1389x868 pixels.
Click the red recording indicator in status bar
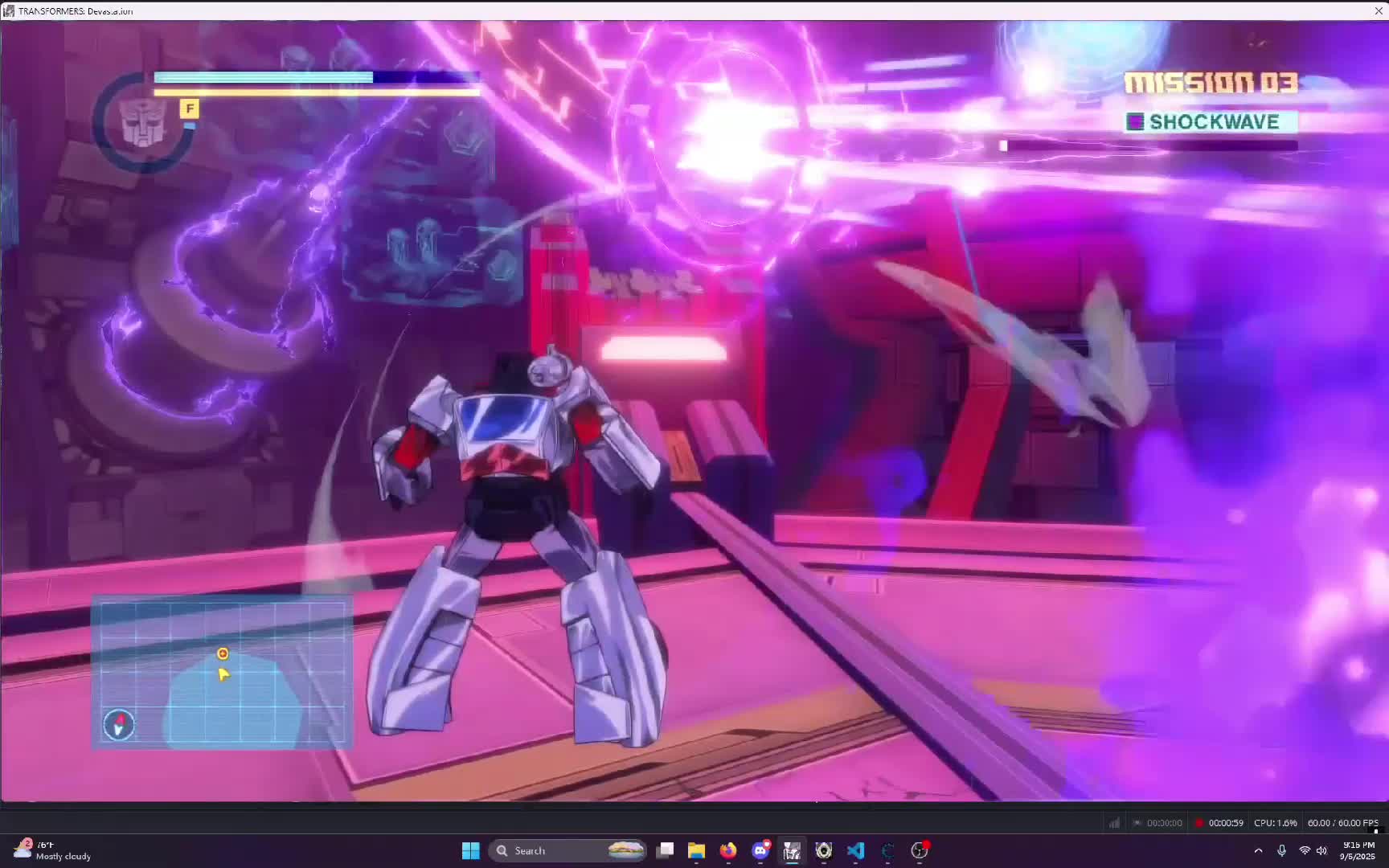1198,823
